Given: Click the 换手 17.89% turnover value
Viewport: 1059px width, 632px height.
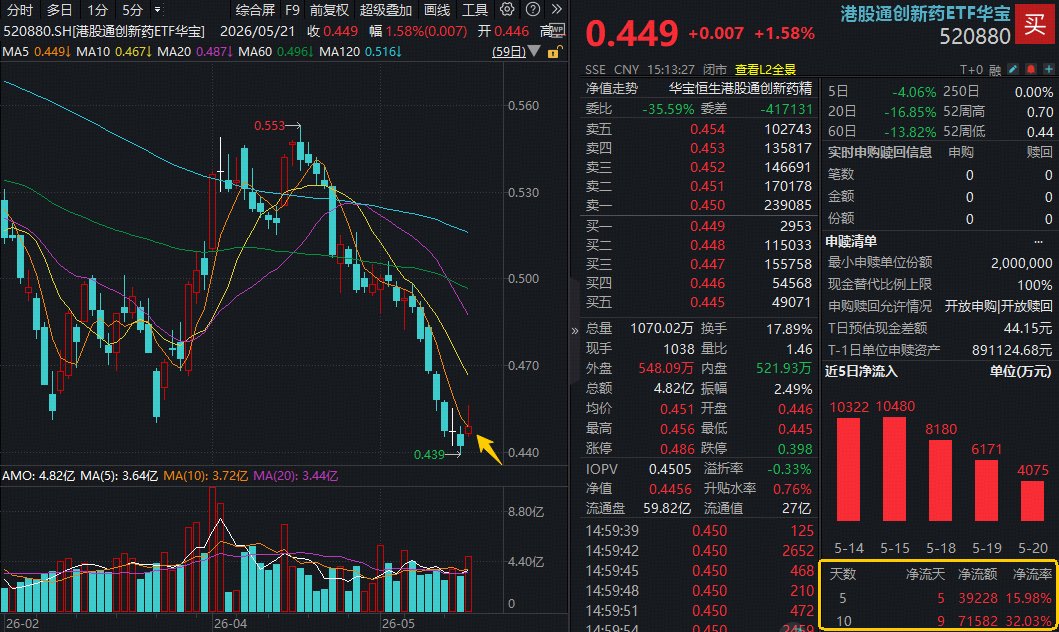Looking at the screenshot, I should [789, 330].
